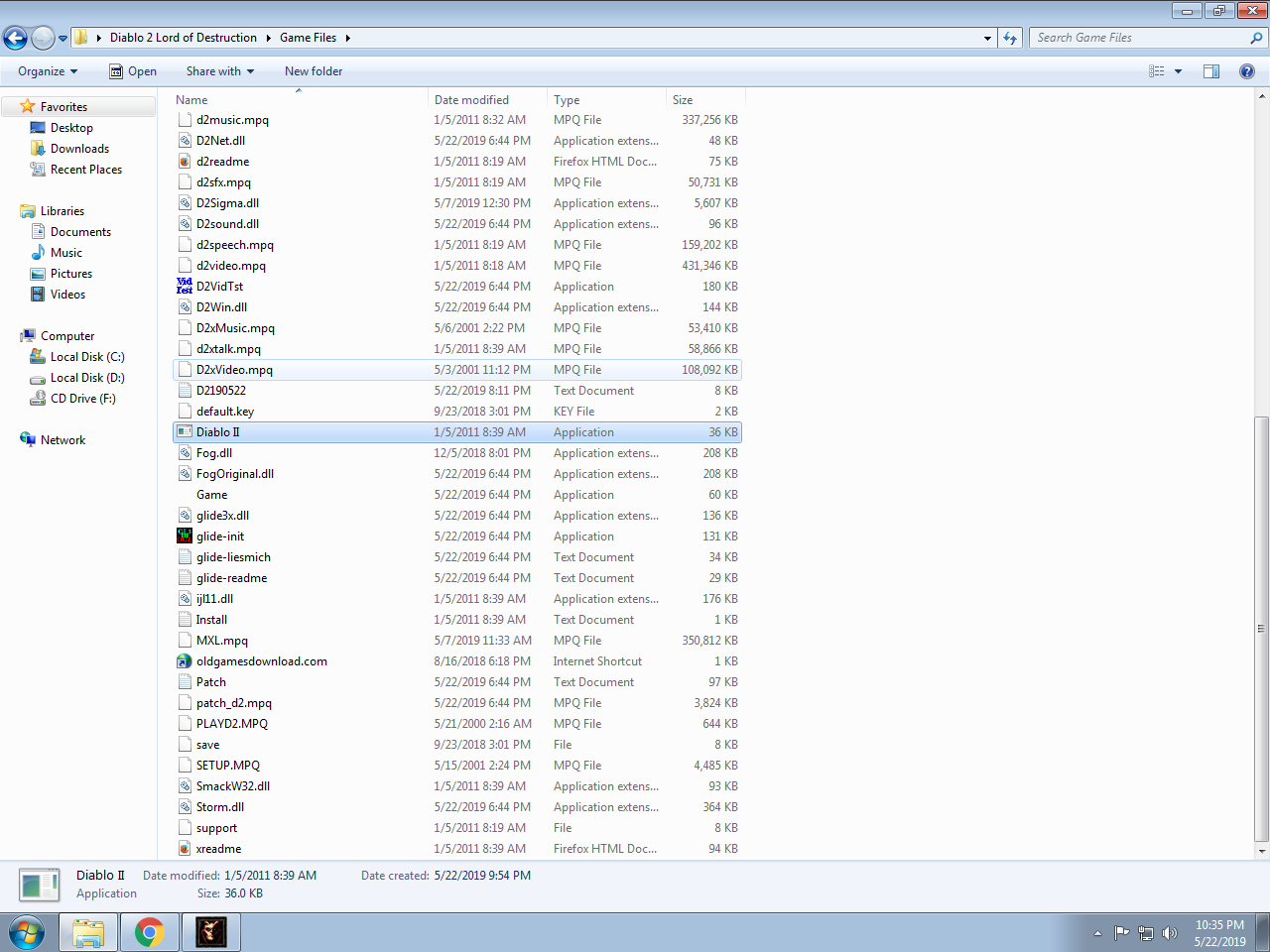The image size is (1270, 952).
Task: Open the volume speaker tray icon
Action: [1170, 933]
